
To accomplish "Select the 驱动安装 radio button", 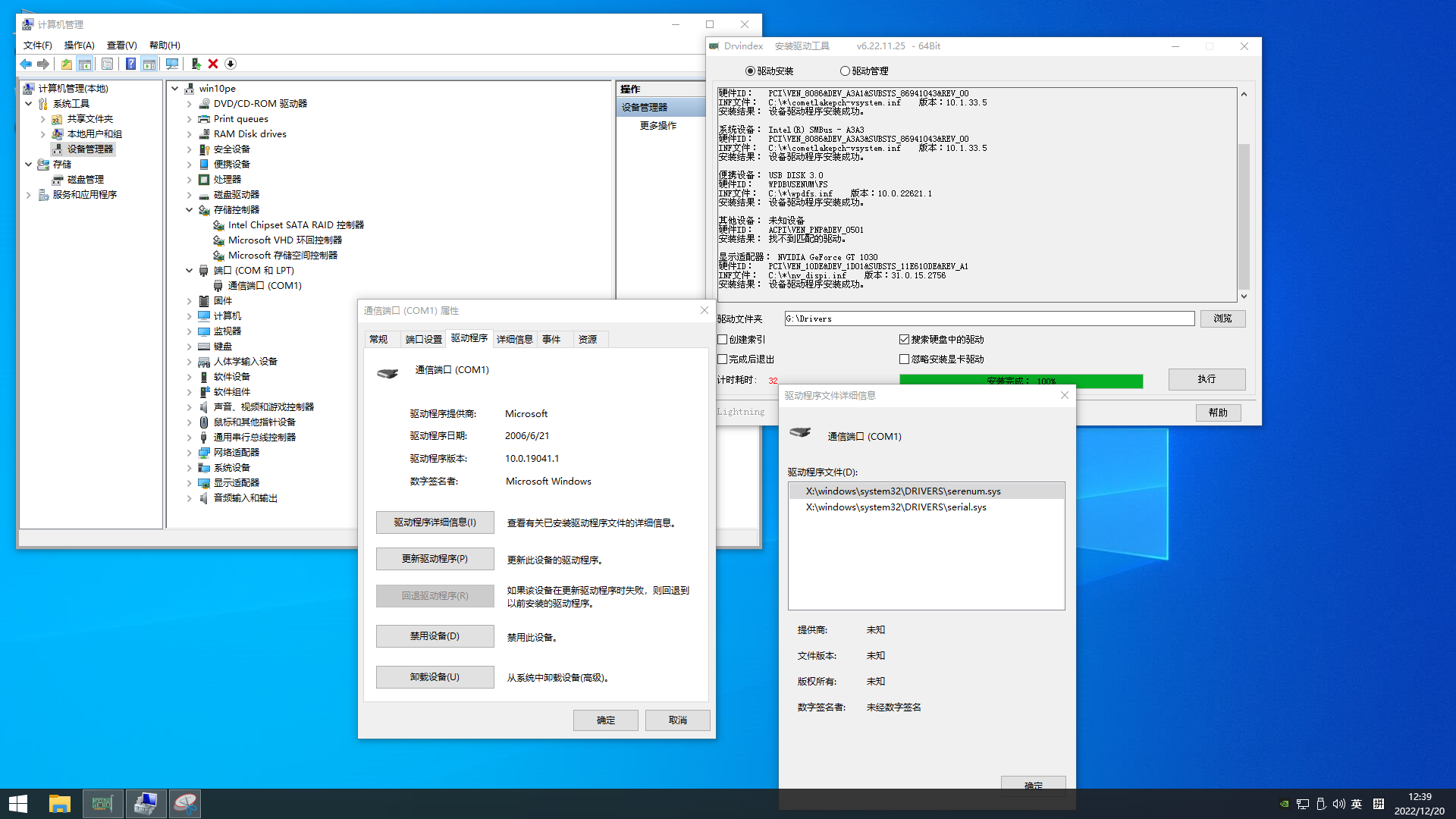I will [750, 71].
